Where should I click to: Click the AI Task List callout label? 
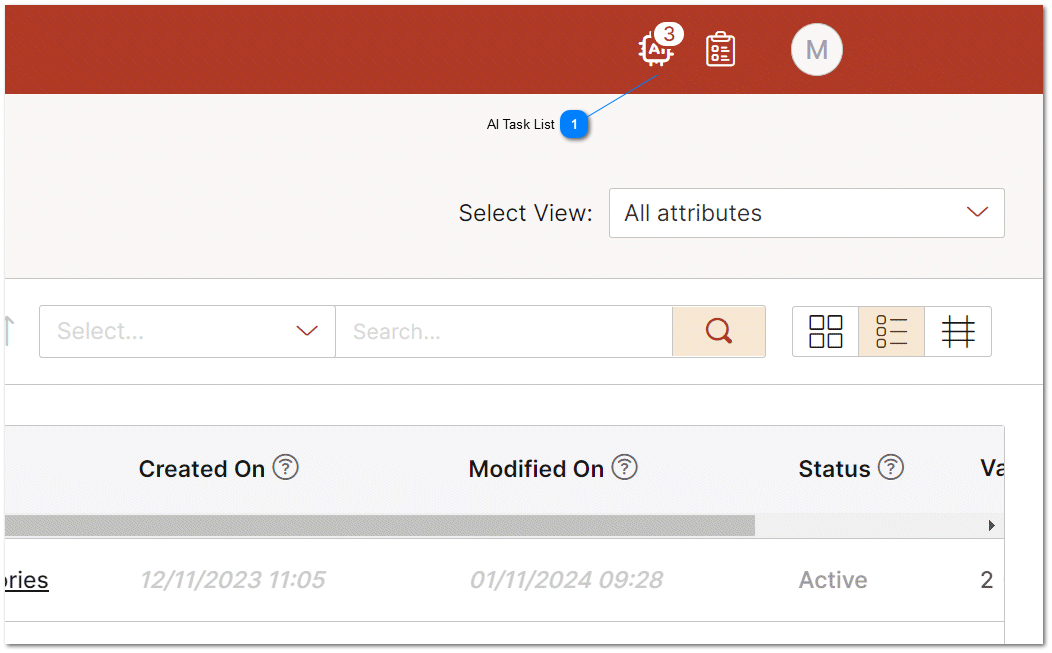pyautogui.click(x=520, y=124)
